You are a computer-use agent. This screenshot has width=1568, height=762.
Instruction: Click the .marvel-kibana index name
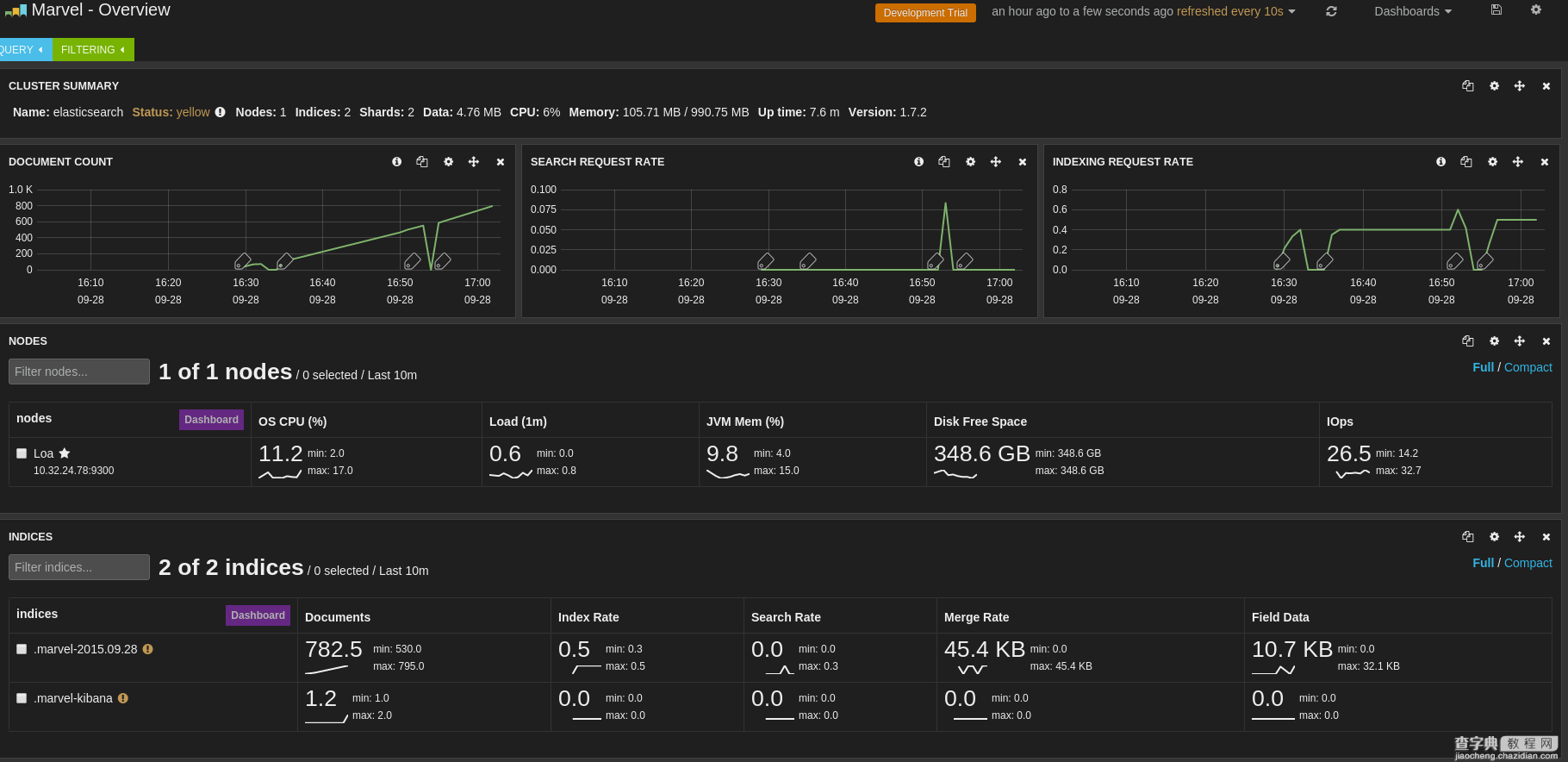pos(73,698)
